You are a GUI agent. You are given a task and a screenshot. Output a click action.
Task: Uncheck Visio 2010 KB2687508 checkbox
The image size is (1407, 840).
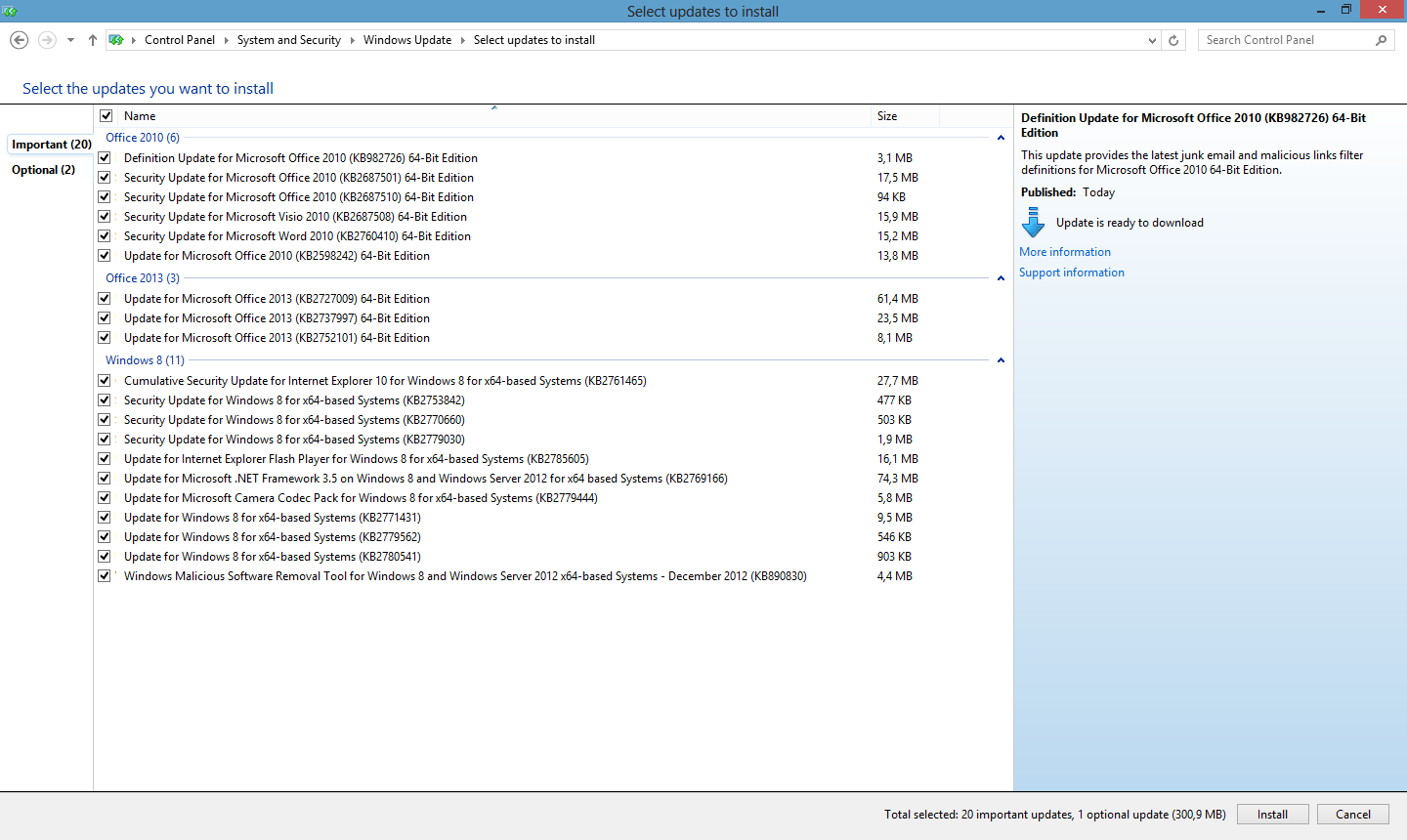(105, 217)
